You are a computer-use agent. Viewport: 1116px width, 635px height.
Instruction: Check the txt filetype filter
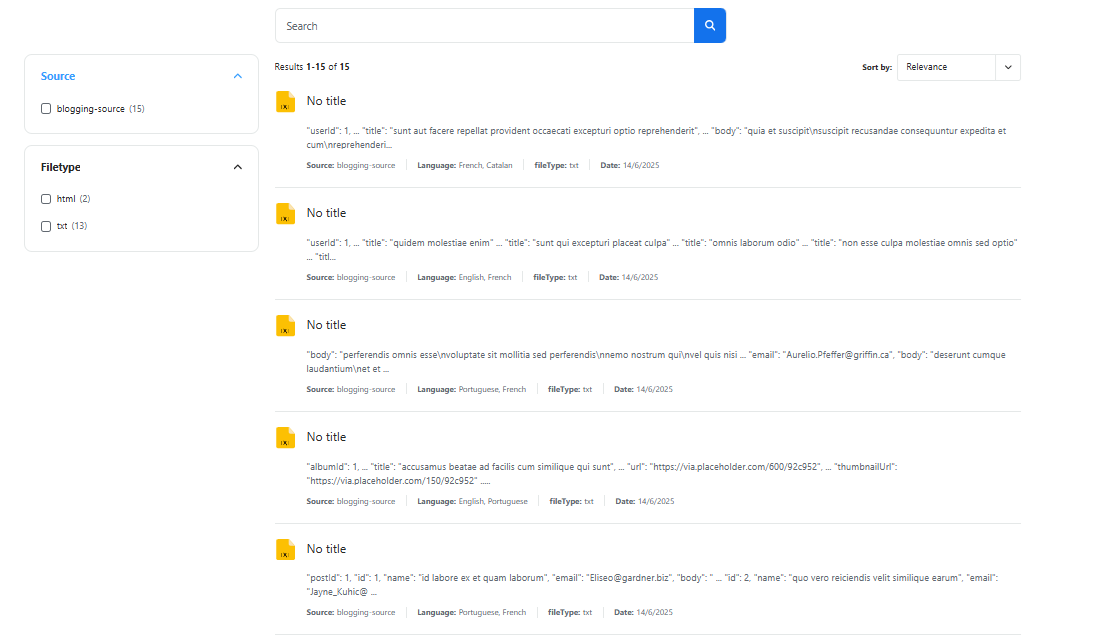(46, 226)
